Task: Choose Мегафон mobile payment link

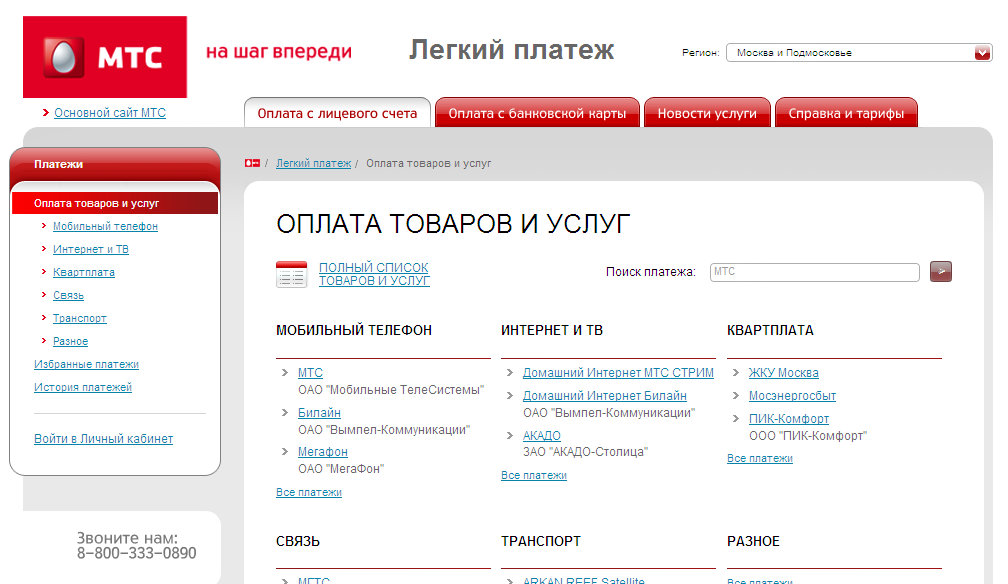Action: tap(323, 452)
